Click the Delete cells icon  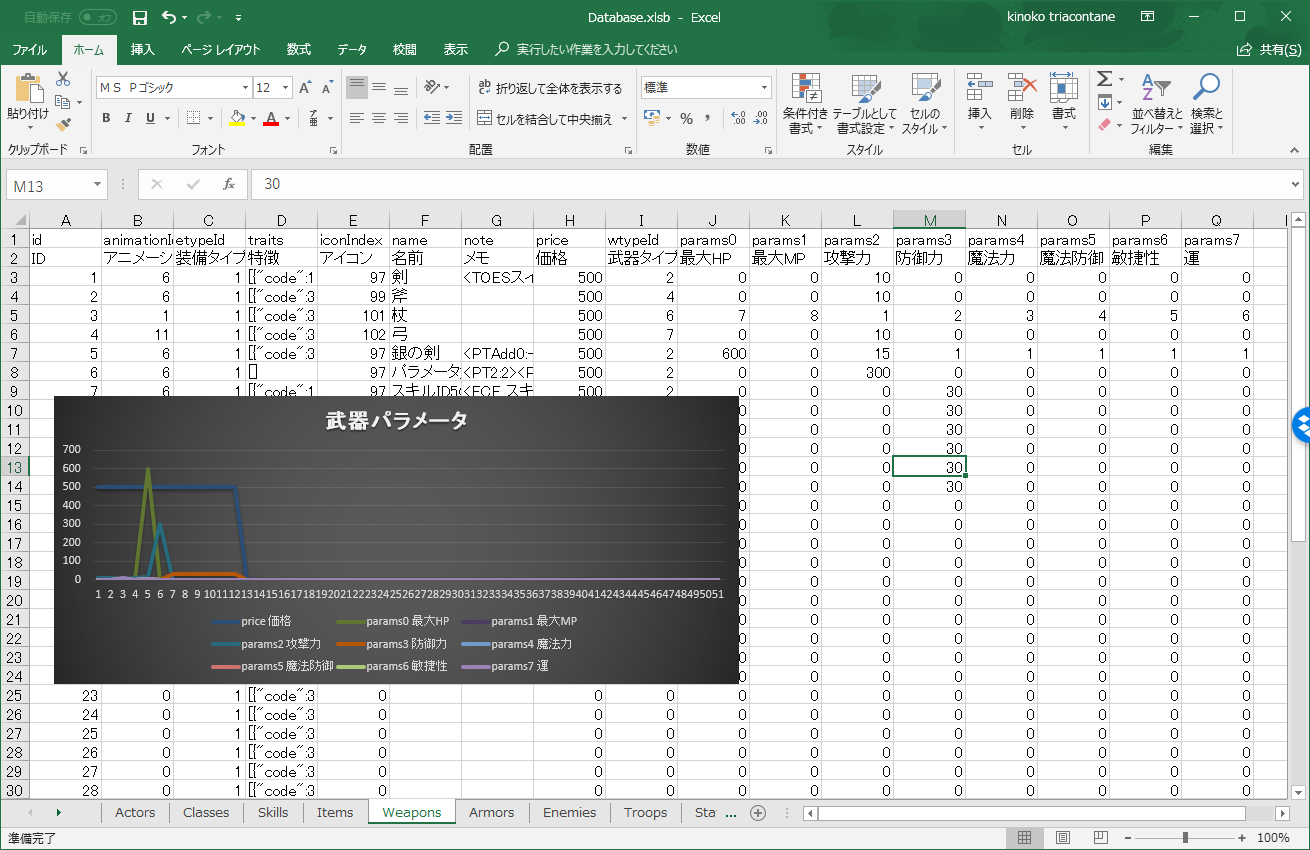point(1021,88)
